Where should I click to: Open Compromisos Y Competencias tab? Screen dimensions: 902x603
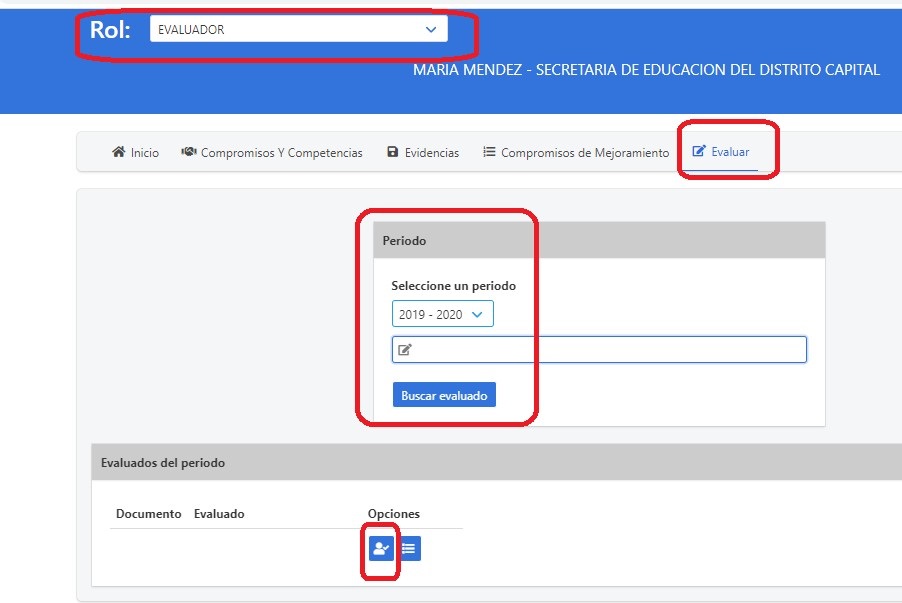(x=272, y=152)
